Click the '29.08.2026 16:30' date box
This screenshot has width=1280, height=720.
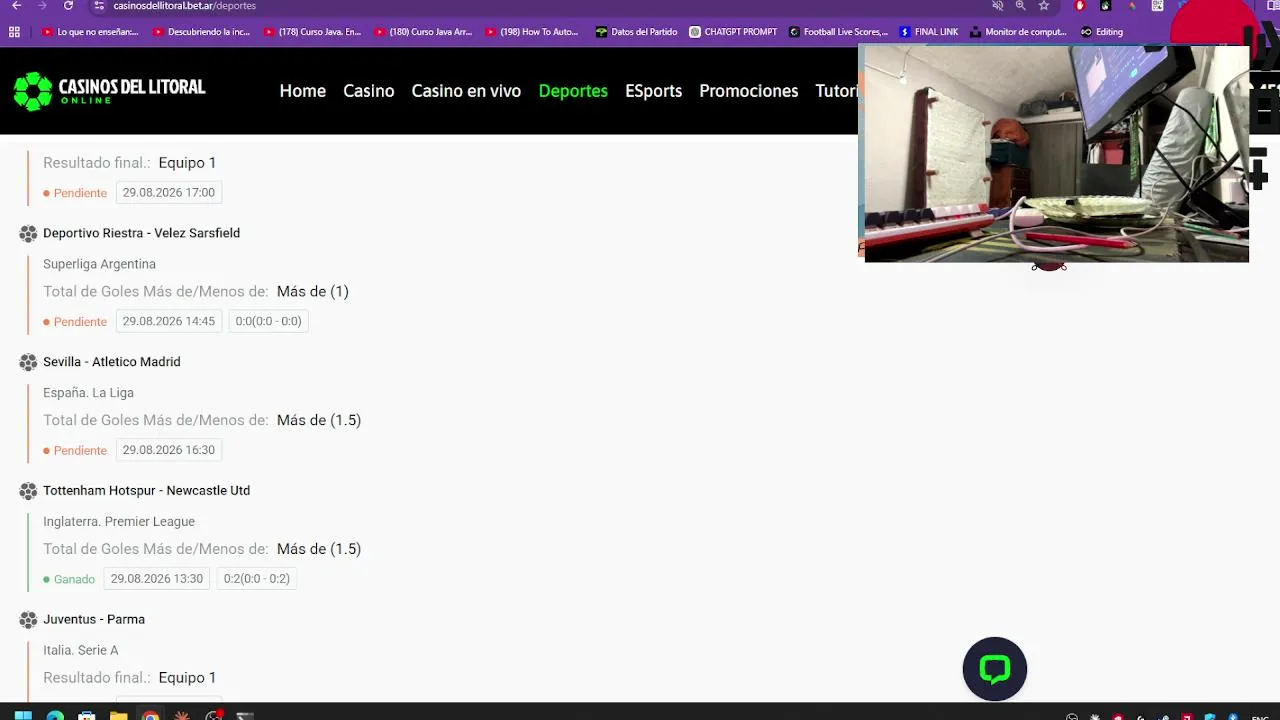pyautogui.click(x=169, y=450)
